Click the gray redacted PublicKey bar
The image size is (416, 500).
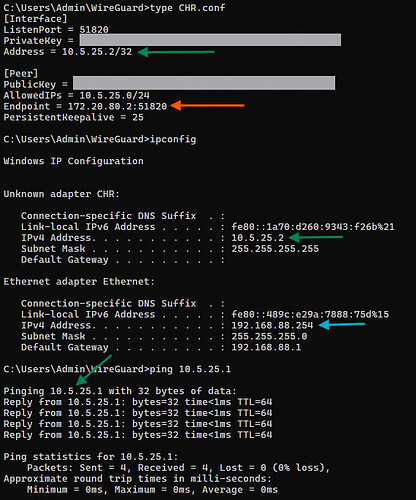204,83
